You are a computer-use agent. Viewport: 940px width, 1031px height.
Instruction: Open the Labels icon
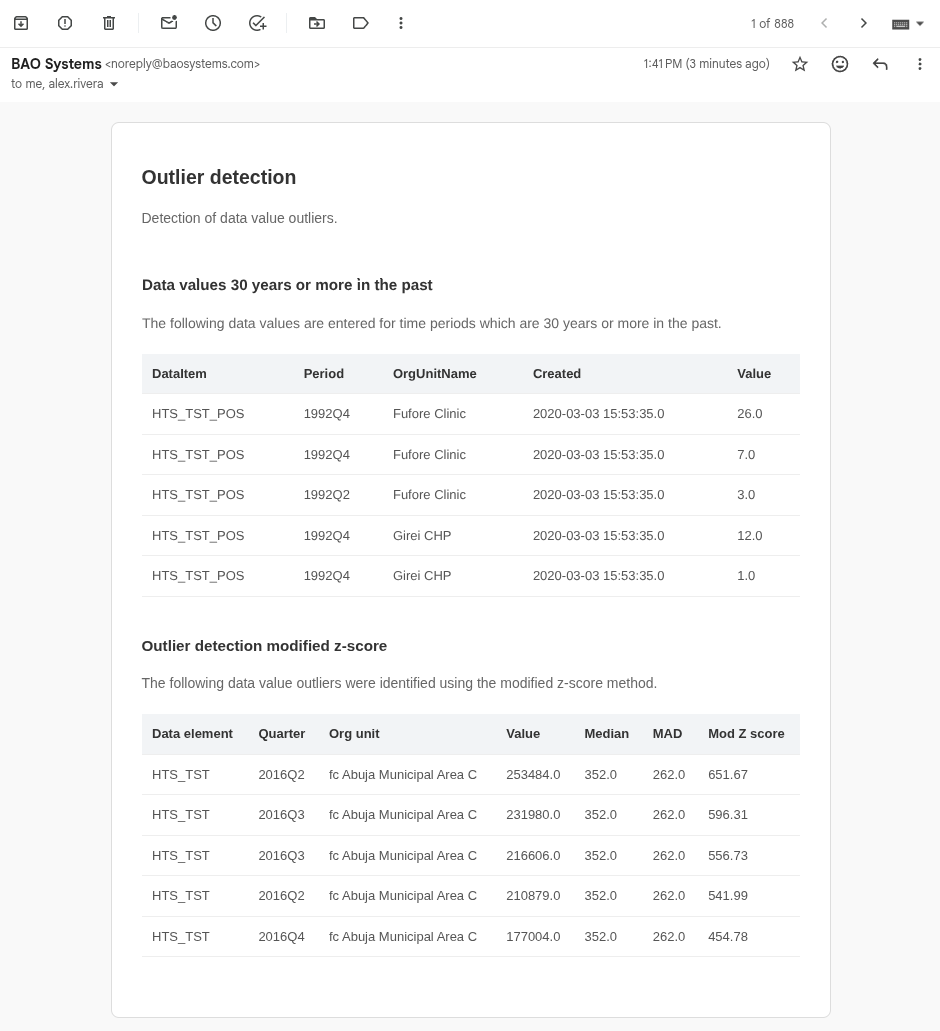coord(361,23)
